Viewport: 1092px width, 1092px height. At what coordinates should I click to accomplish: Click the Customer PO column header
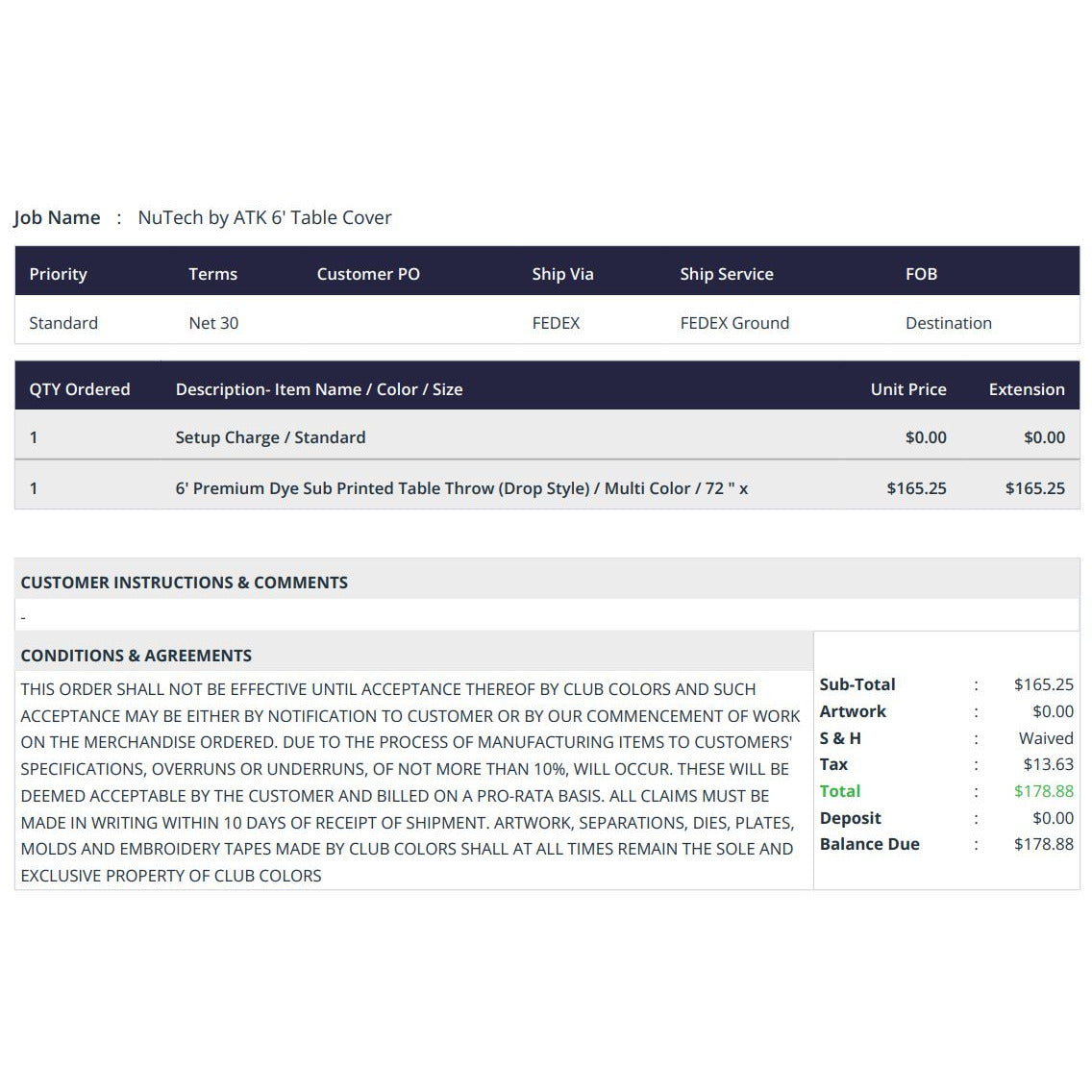(x=368, y=274)
